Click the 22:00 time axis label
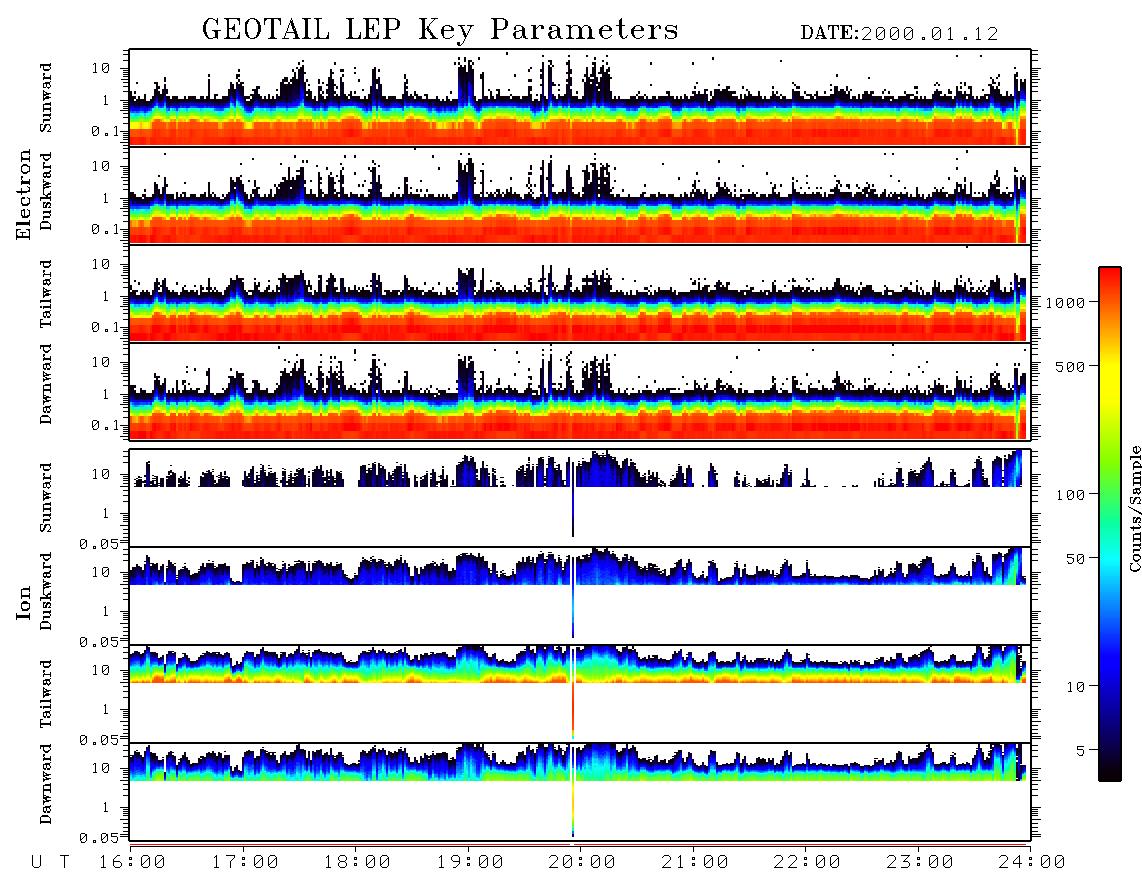 807,863
